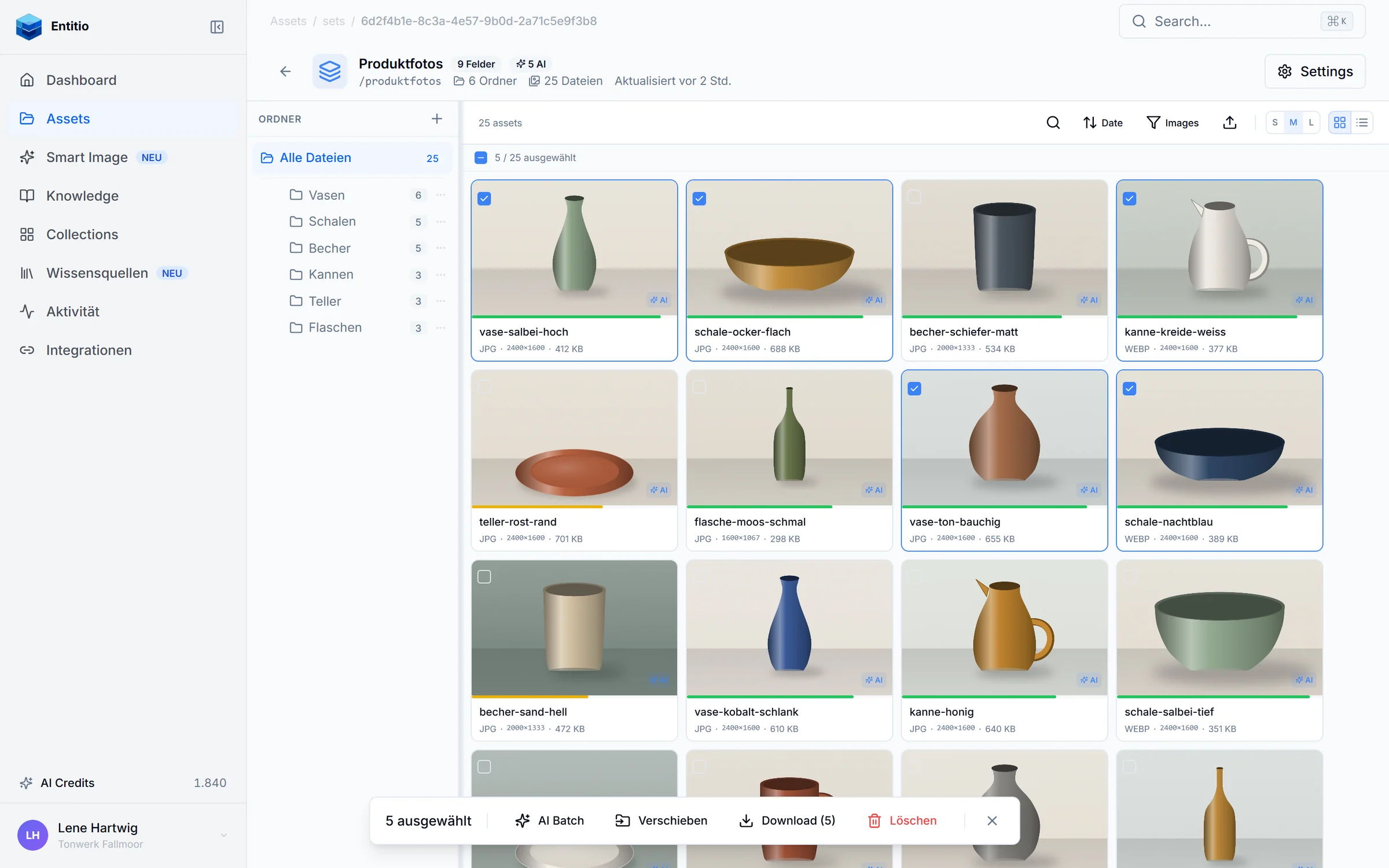Image resolution: width=1389 pixels, height=868 pixels.
Task: Select the becher-sand-hell checkbox
Action: click(x=484, y=577)
